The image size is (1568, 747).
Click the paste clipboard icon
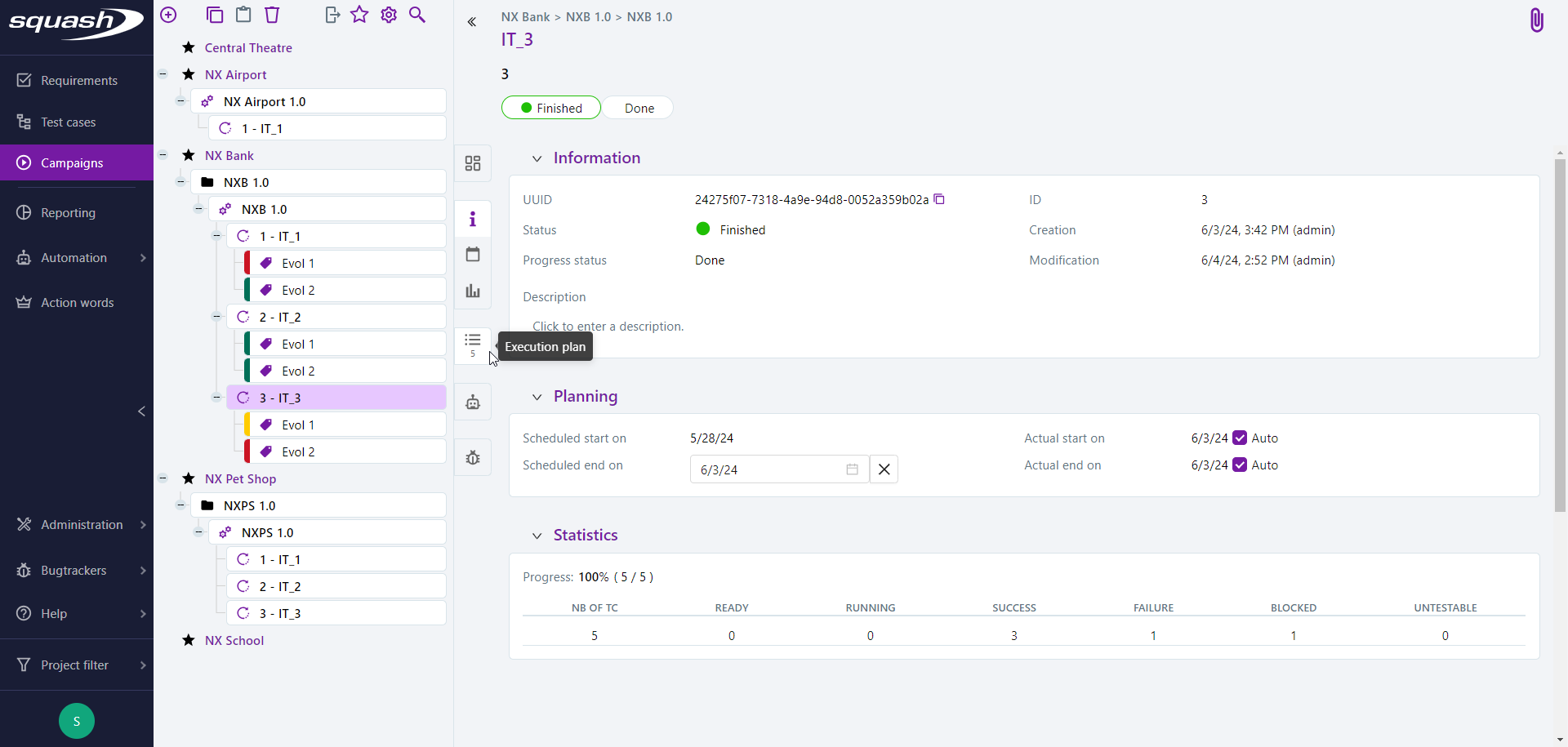pyautogui.click(x=243, y=15)
